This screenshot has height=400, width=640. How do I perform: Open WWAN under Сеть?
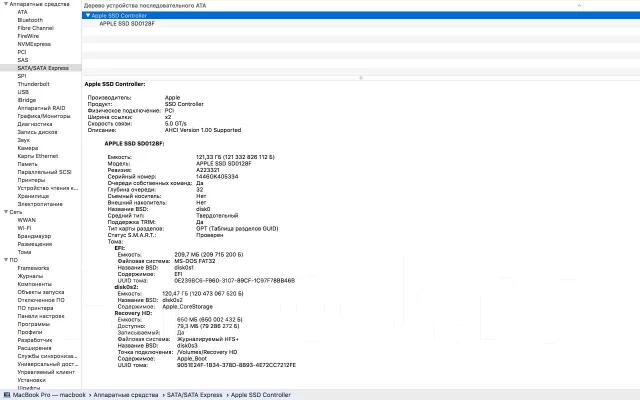pos(27,220)
